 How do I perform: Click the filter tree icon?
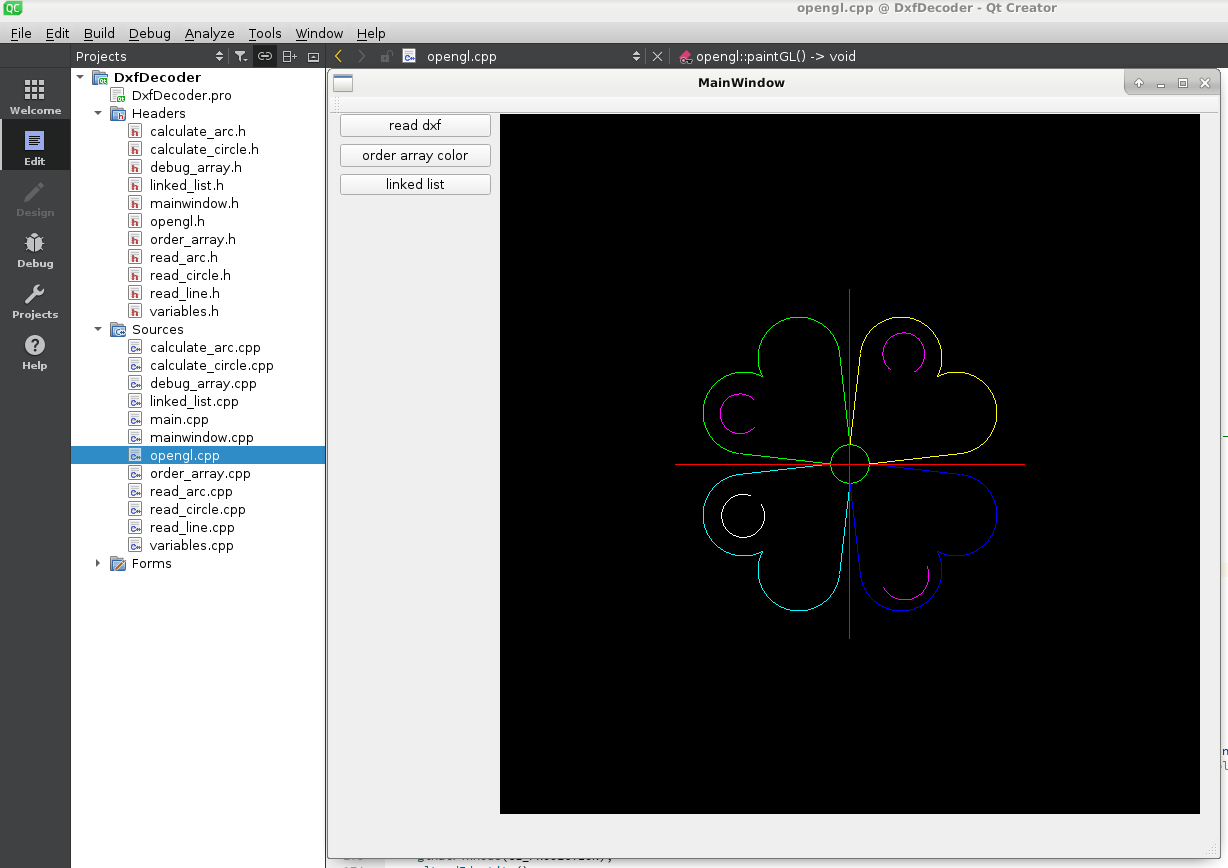(x=241, y=57)
